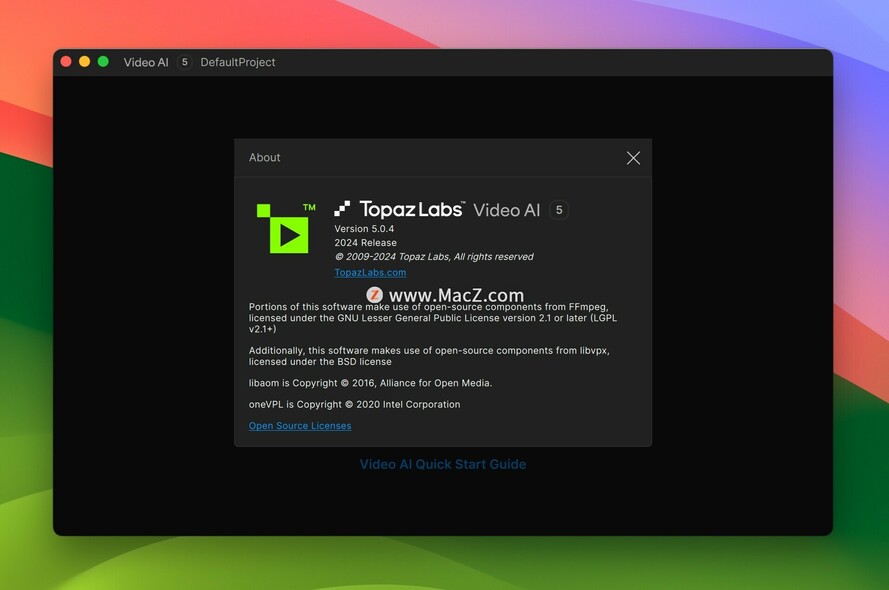Click the green fullscreen window button
Screen dimensions: 889x590
coord(103,61)
